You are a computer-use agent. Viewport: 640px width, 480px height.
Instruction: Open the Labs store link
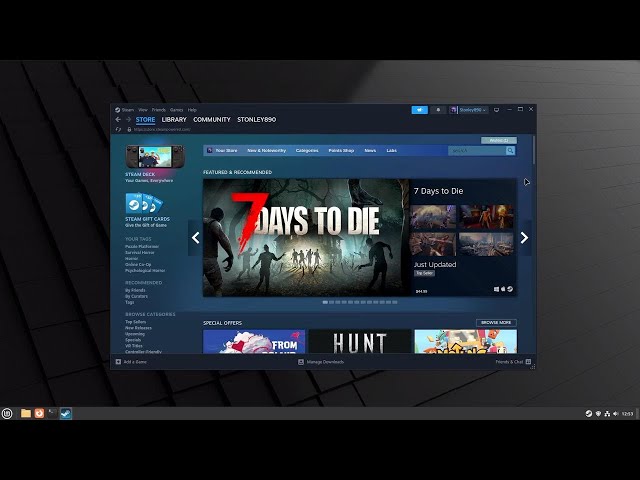(391, 151)
